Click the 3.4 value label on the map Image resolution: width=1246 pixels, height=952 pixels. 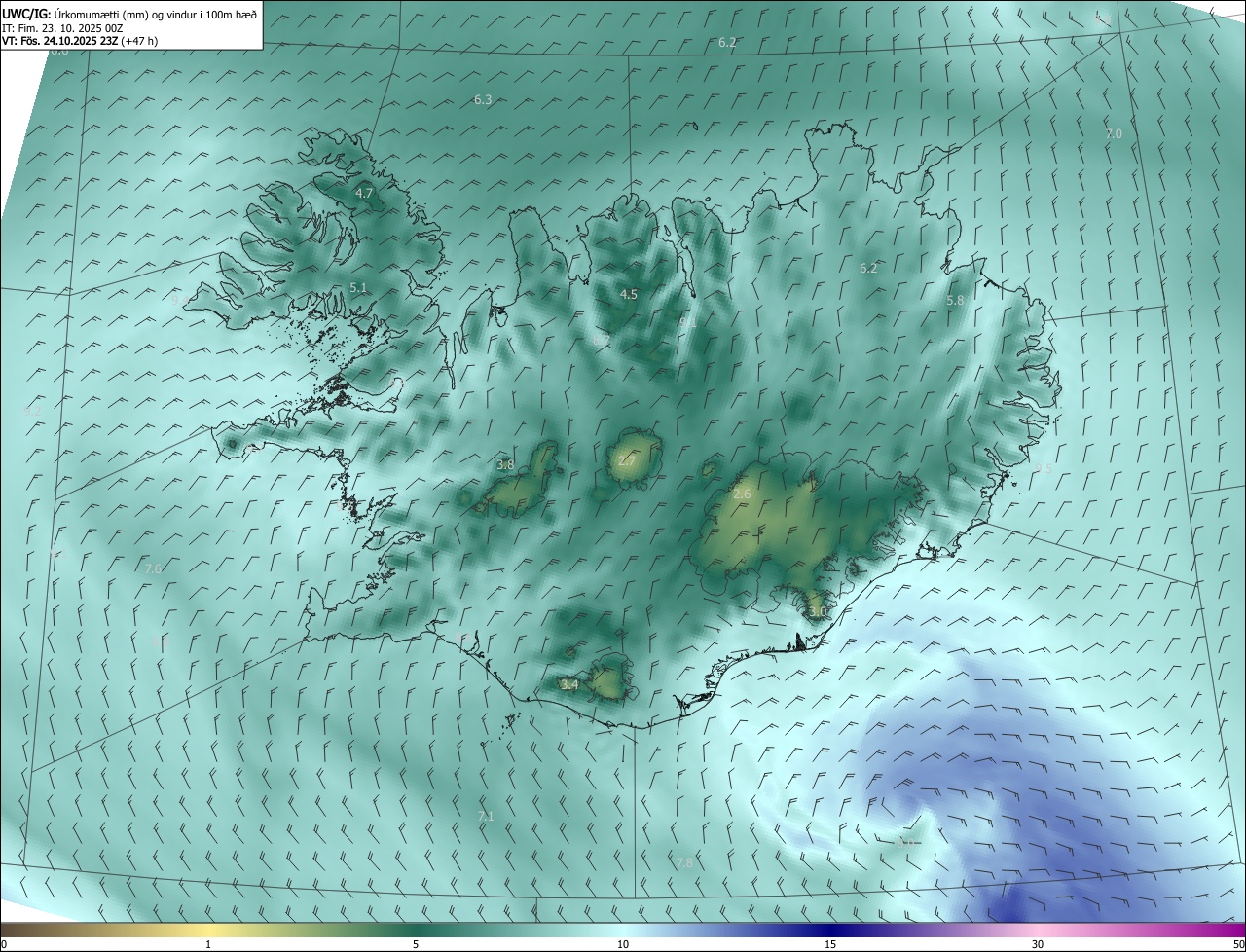tap(570, 684)
